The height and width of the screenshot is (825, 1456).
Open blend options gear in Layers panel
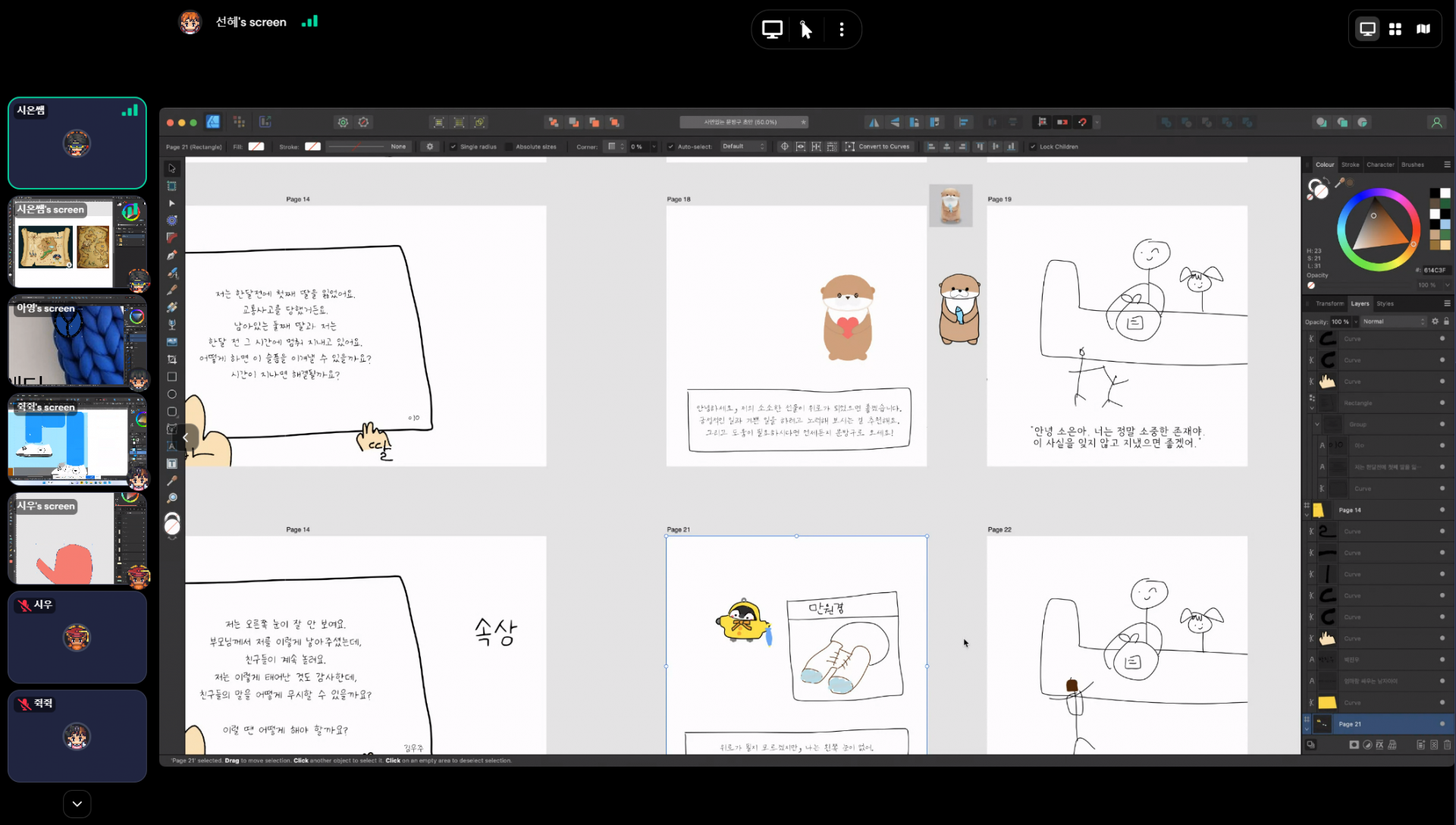(1435, 322)
